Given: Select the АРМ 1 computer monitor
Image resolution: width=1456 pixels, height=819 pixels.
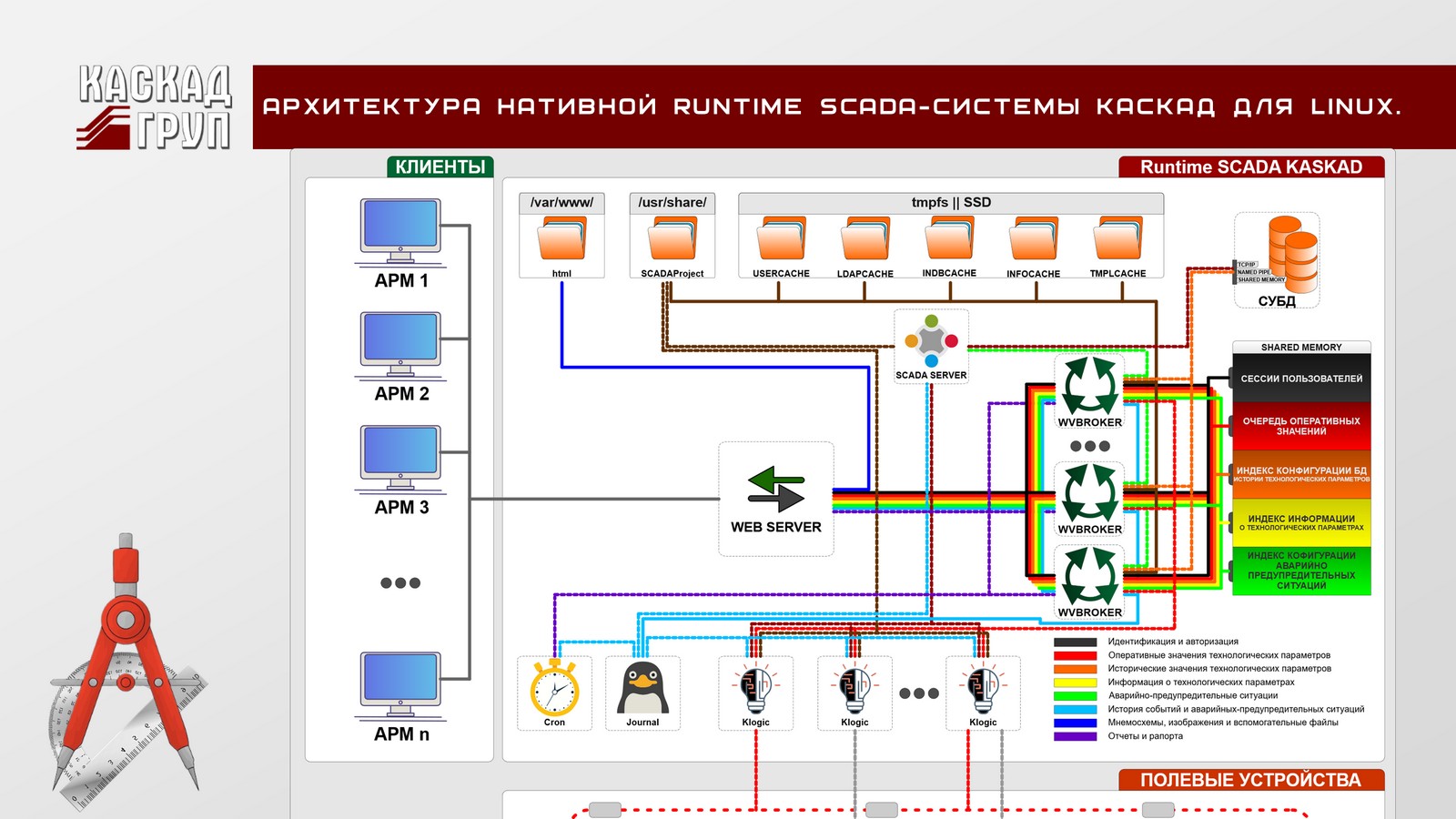Looking at the screenshot, I should click(400, 229).
